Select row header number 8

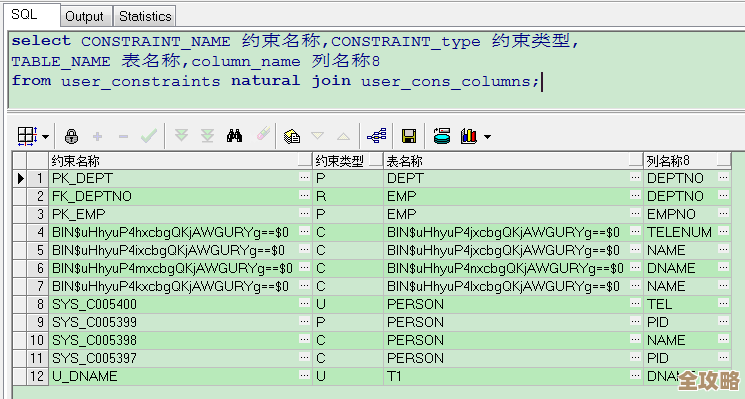coord(37,304)
